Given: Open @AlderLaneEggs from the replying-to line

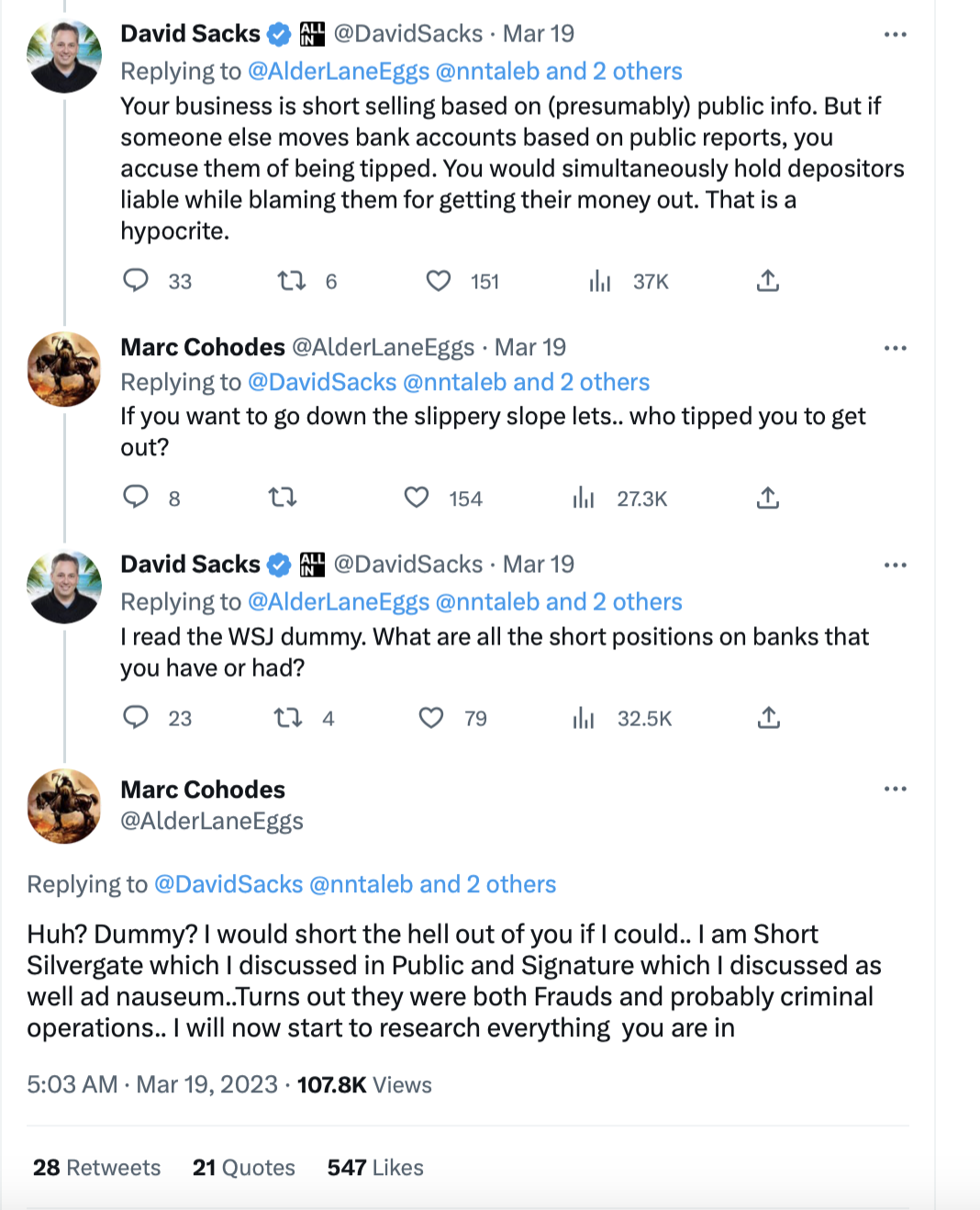Looking at the screenshot, I should pos(340,71).
